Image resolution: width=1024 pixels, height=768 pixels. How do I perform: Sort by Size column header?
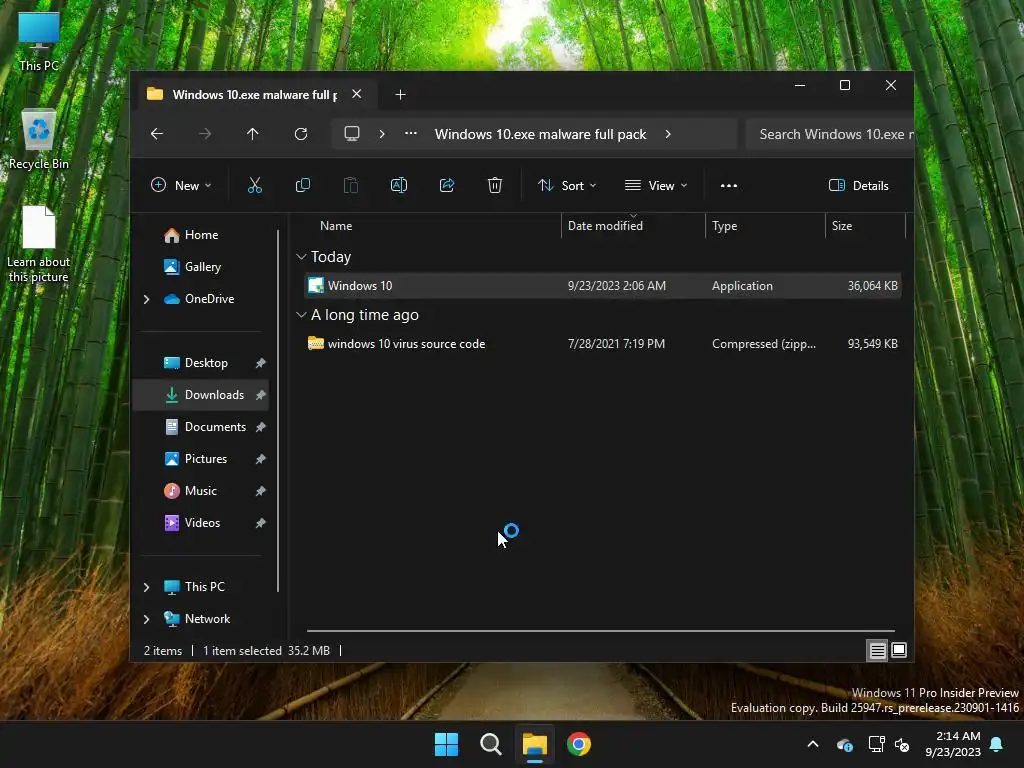coord(842,226)
